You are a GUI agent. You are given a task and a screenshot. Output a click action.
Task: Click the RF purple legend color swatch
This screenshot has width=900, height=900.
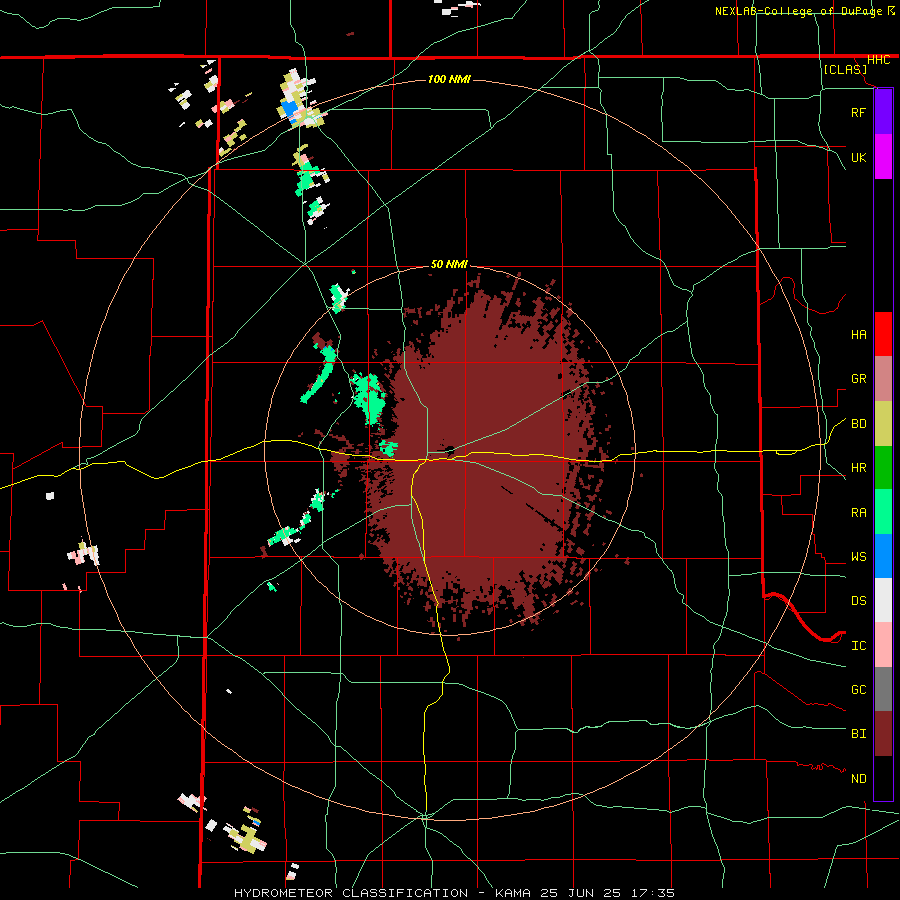[883, 111]
